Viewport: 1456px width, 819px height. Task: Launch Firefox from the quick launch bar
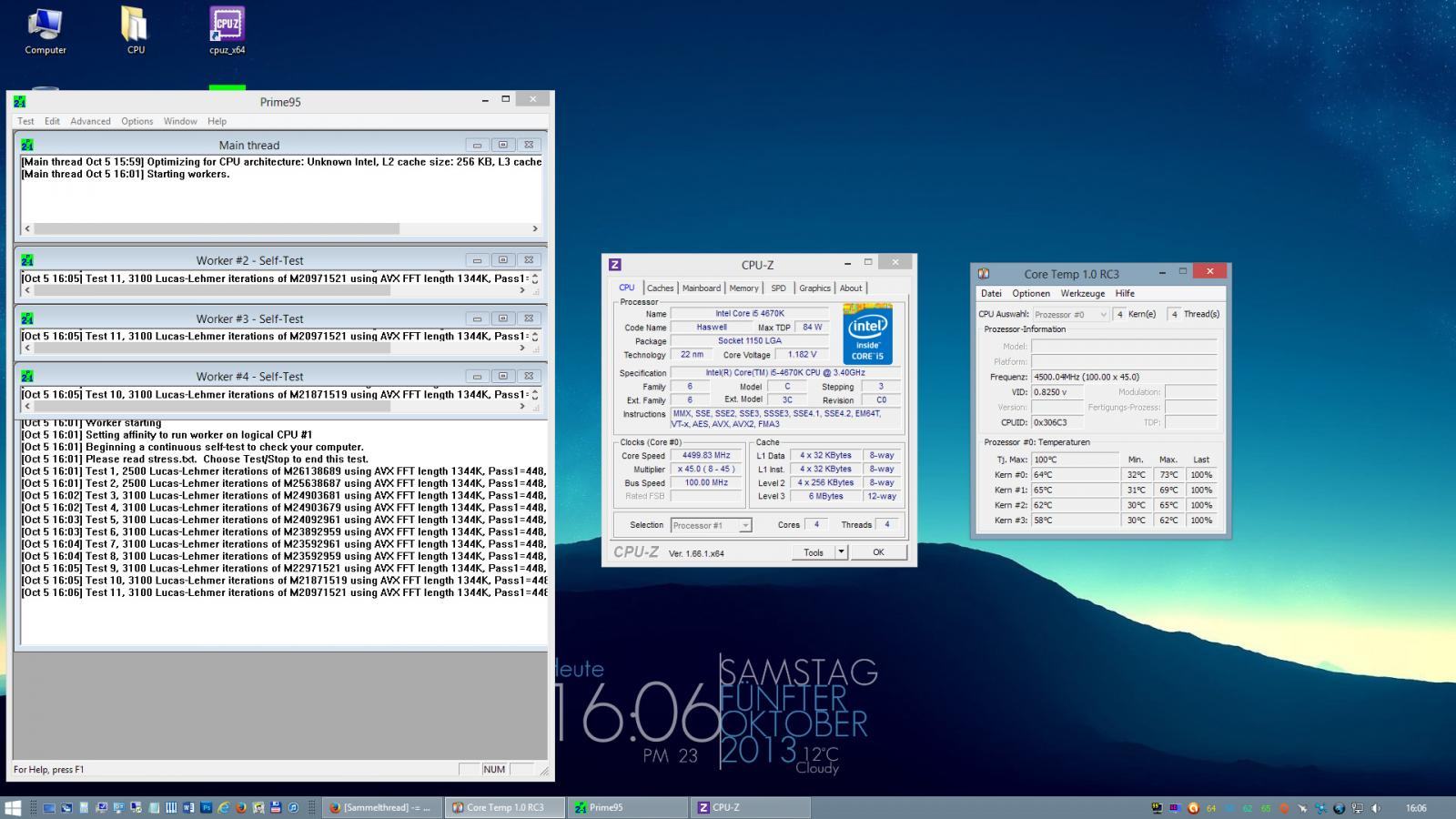pyautogui.click(x=241, y=807)
